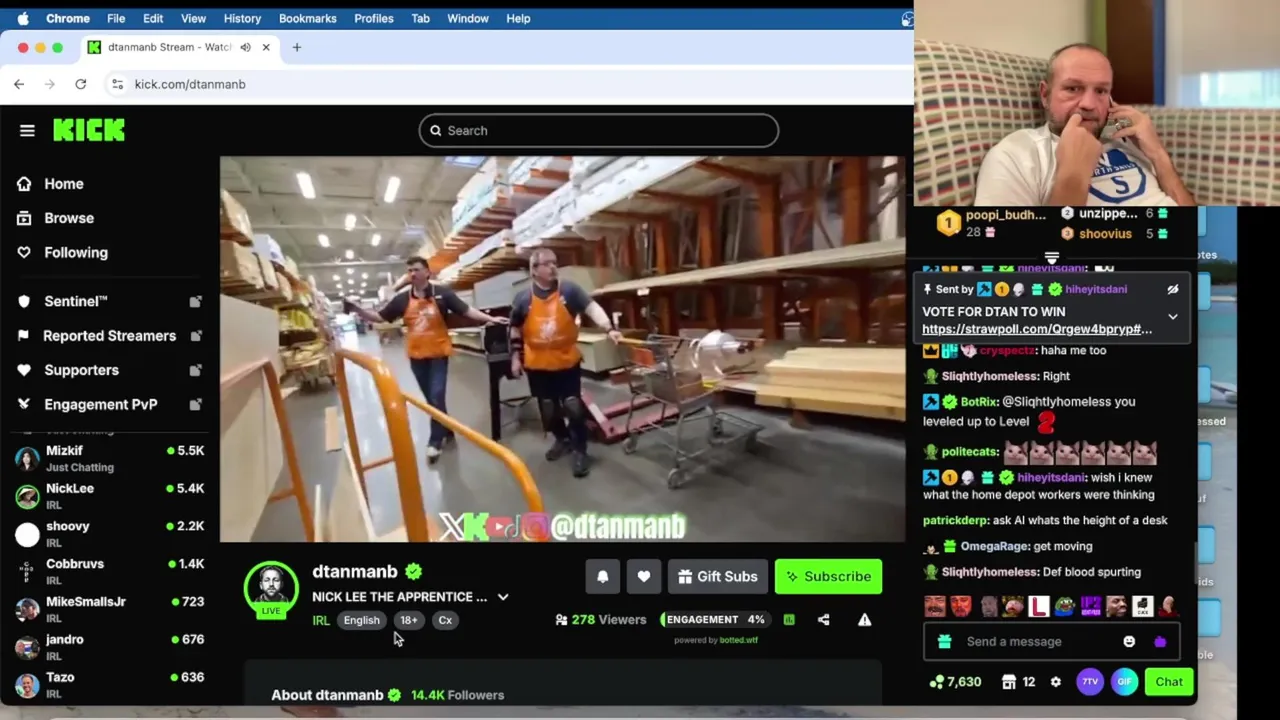Open the GIF picker in chat

point(1124,682)
